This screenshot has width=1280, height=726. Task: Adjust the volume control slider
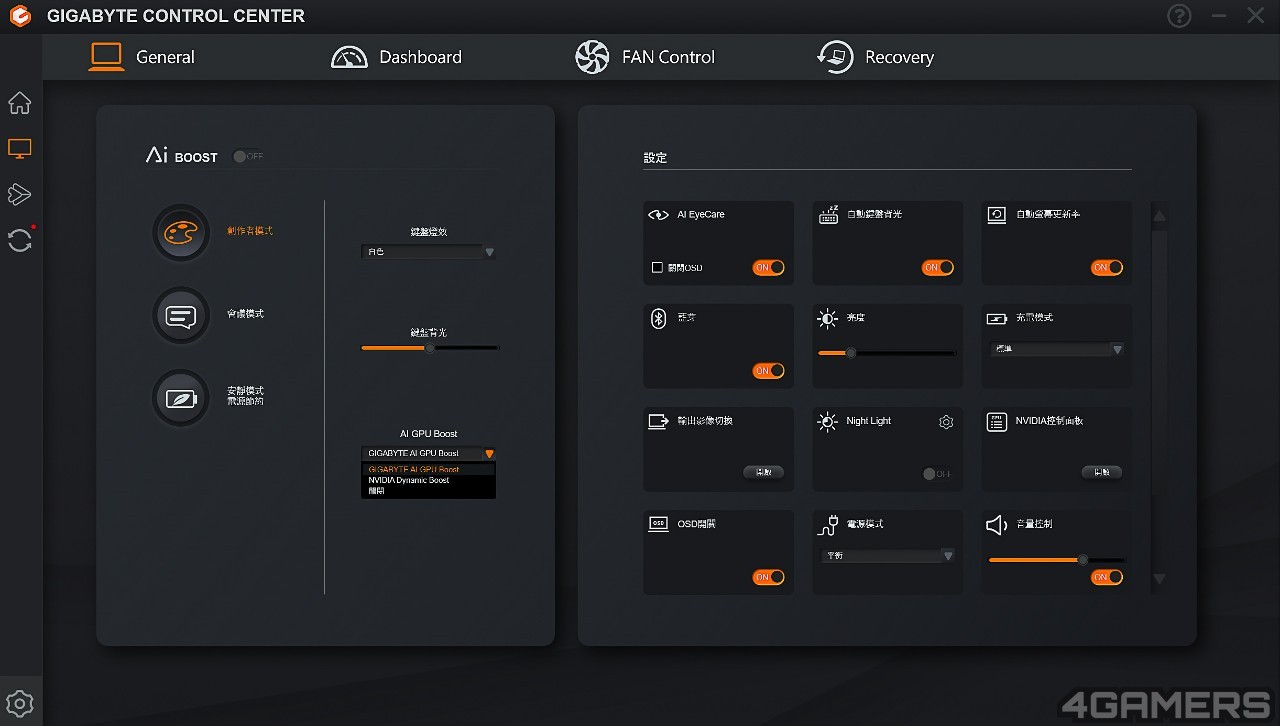(x=1057, y=560)
